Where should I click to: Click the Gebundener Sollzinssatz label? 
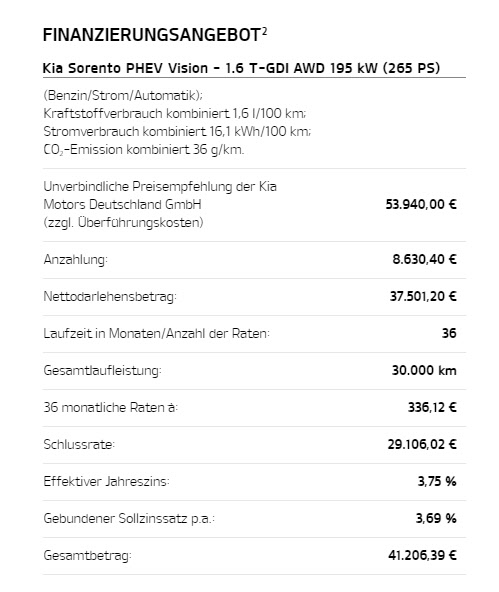pos(129,518)
